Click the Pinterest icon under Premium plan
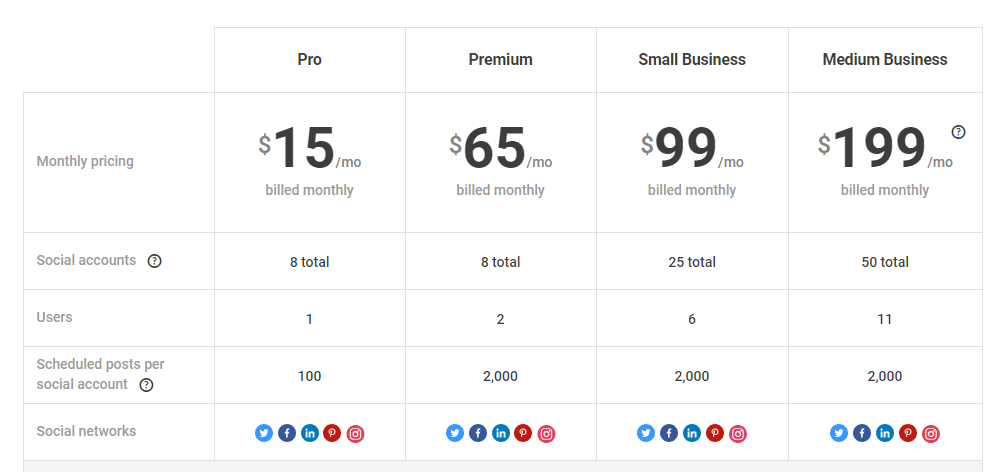The width and height of the screenshot is (997, 472). click(x=523, y=433)
